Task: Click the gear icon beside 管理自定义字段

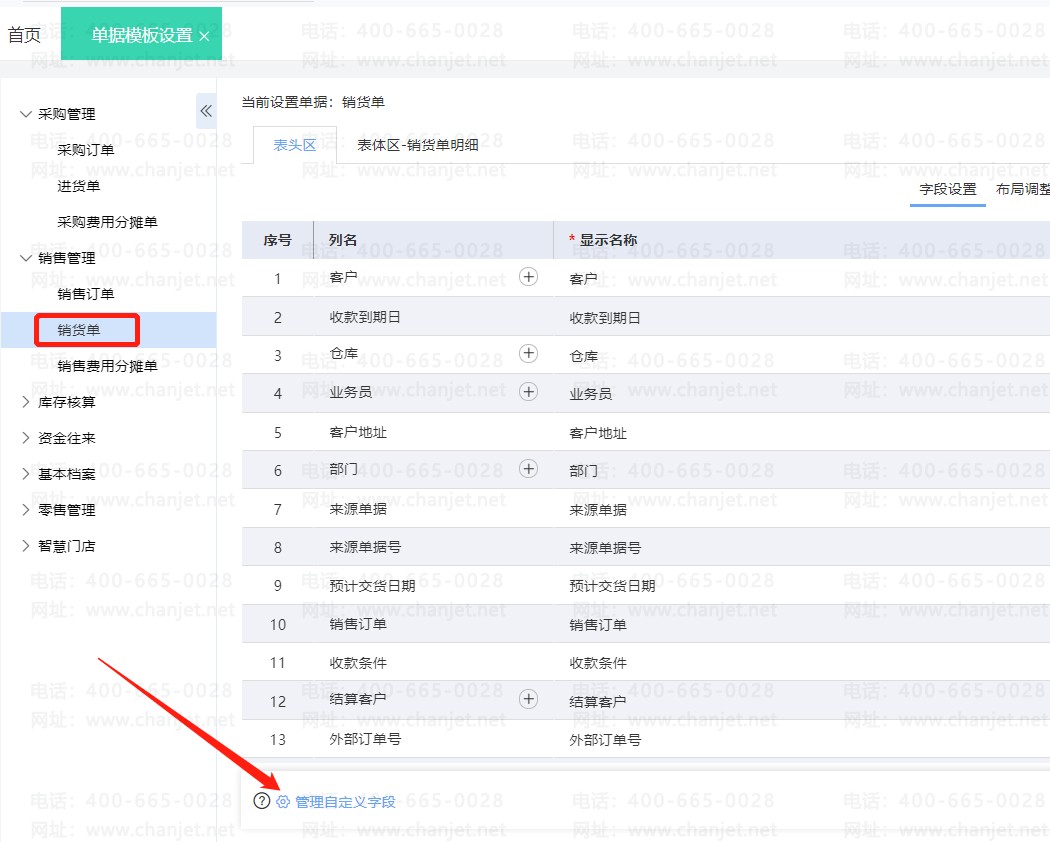Action: tap(283, 802)
